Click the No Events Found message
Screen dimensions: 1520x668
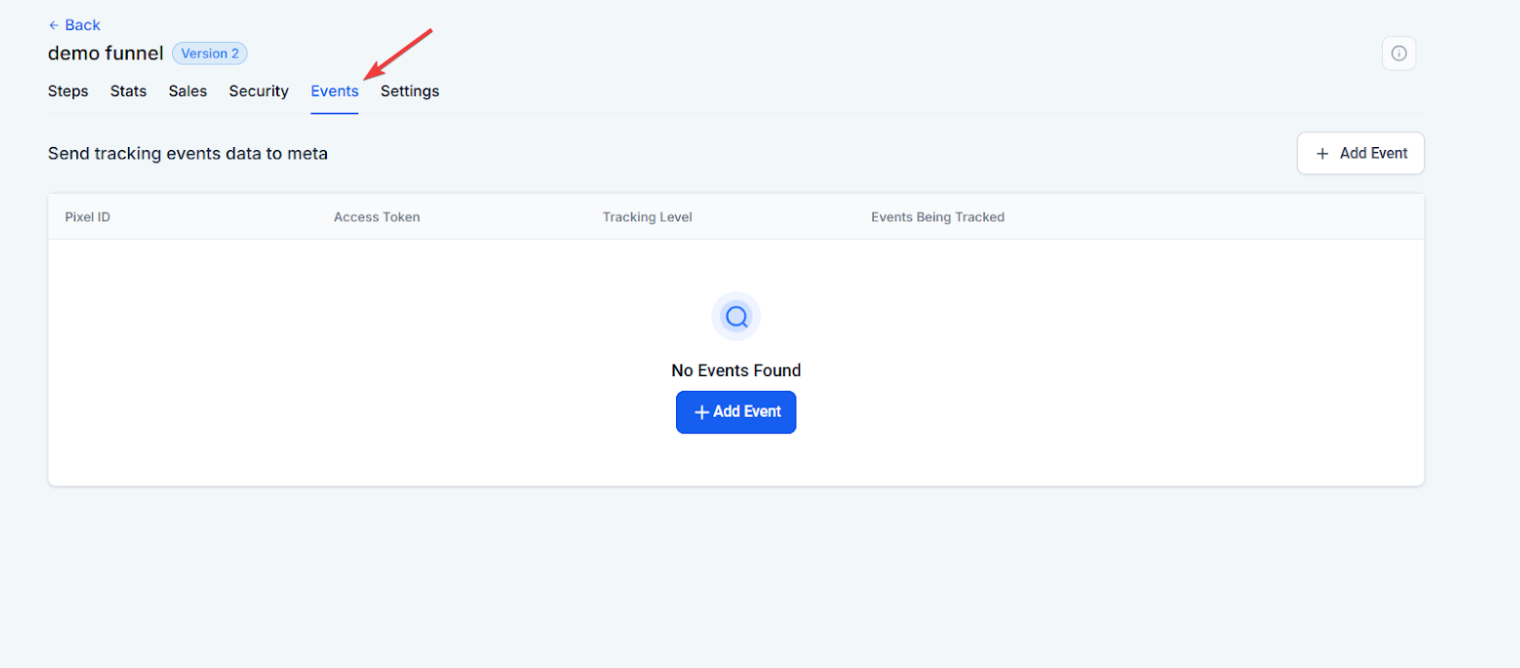736,370
